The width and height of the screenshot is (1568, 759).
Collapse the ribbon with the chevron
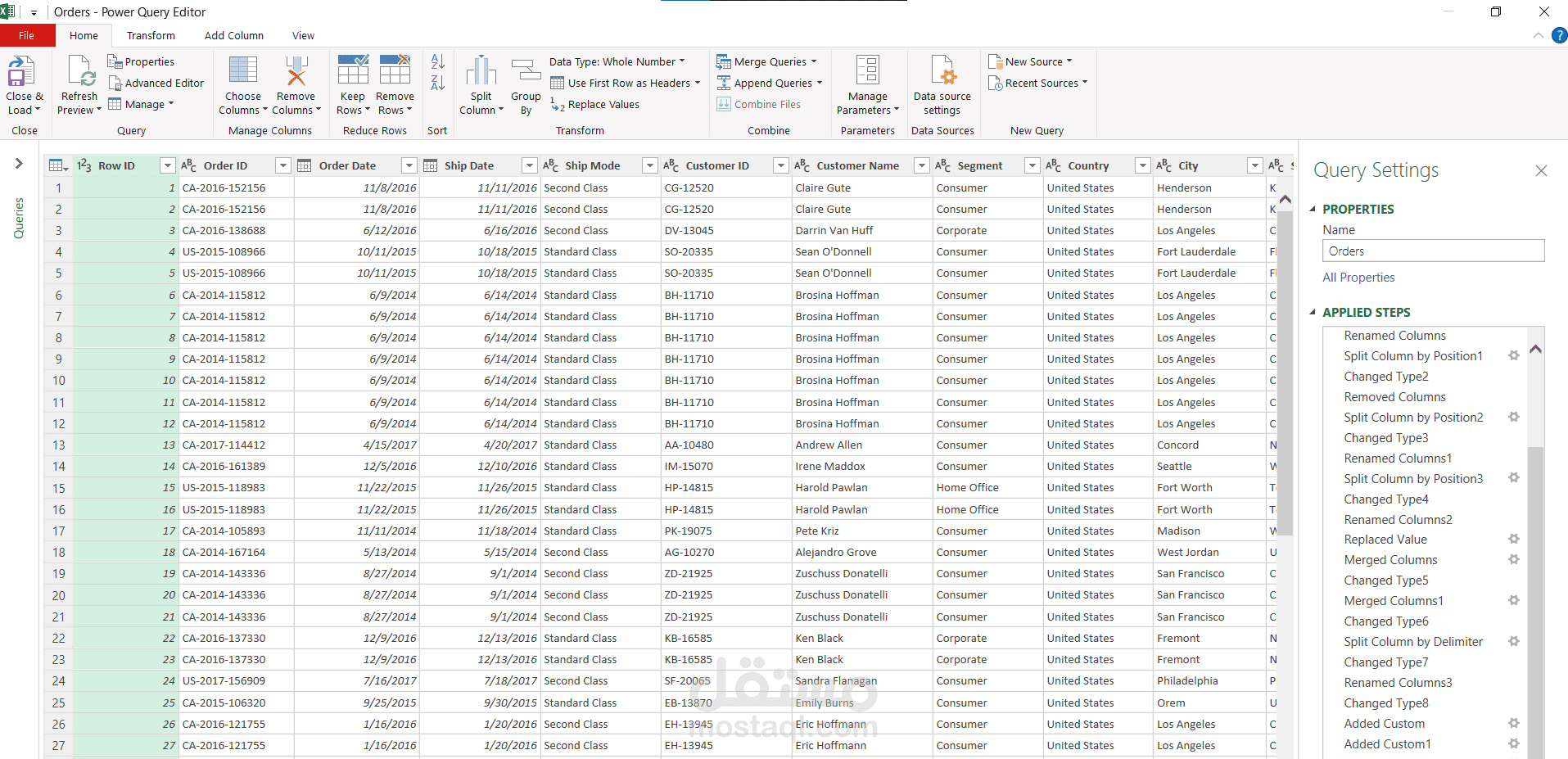1539,35
